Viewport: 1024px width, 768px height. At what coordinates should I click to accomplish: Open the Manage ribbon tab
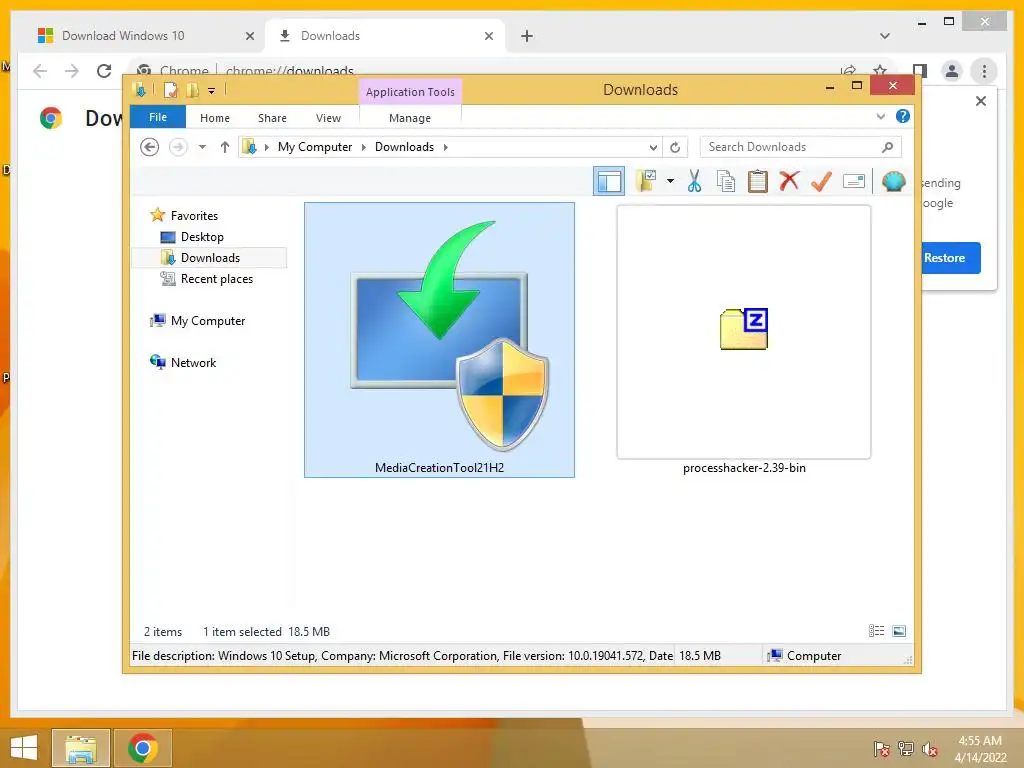point(410,118)
